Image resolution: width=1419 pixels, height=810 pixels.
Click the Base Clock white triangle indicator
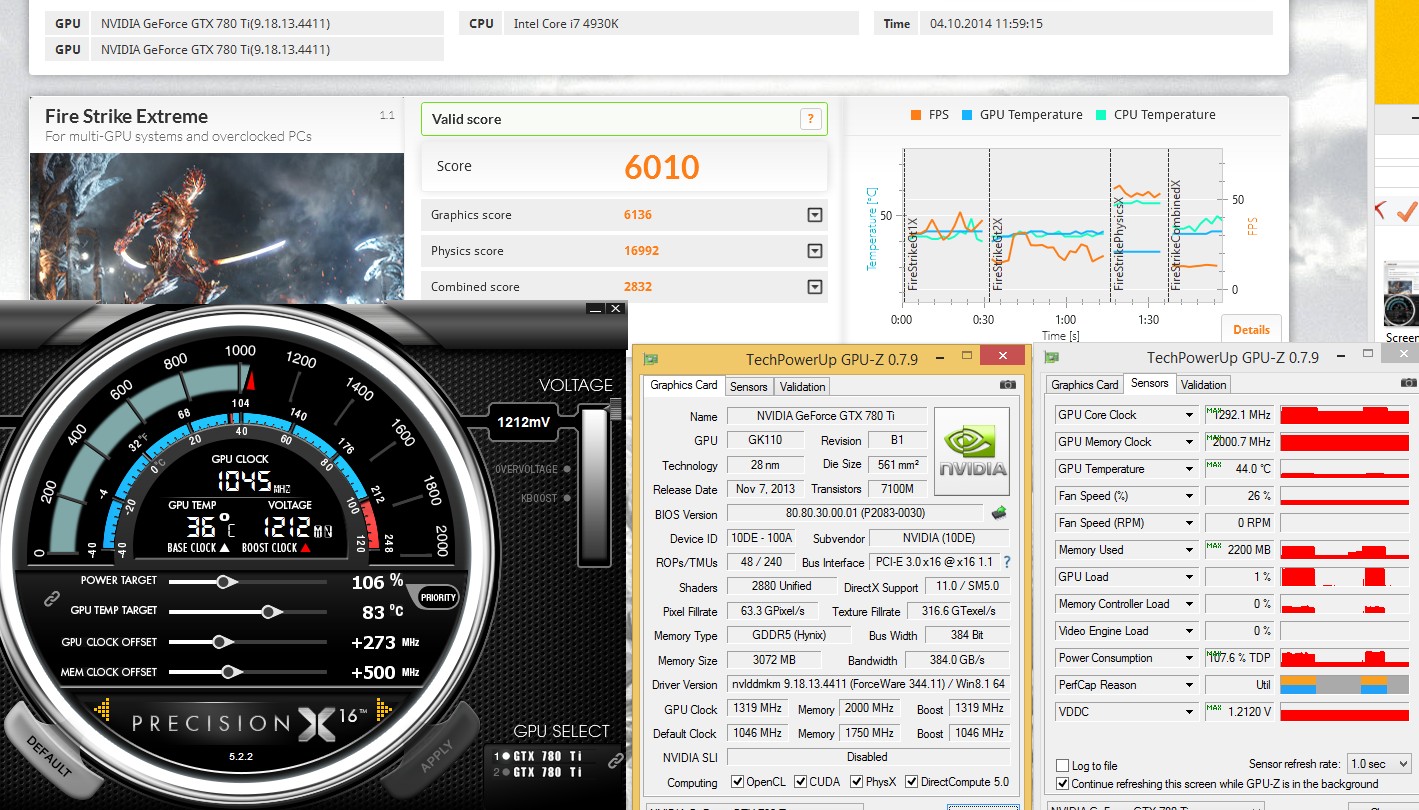[223, 548]
